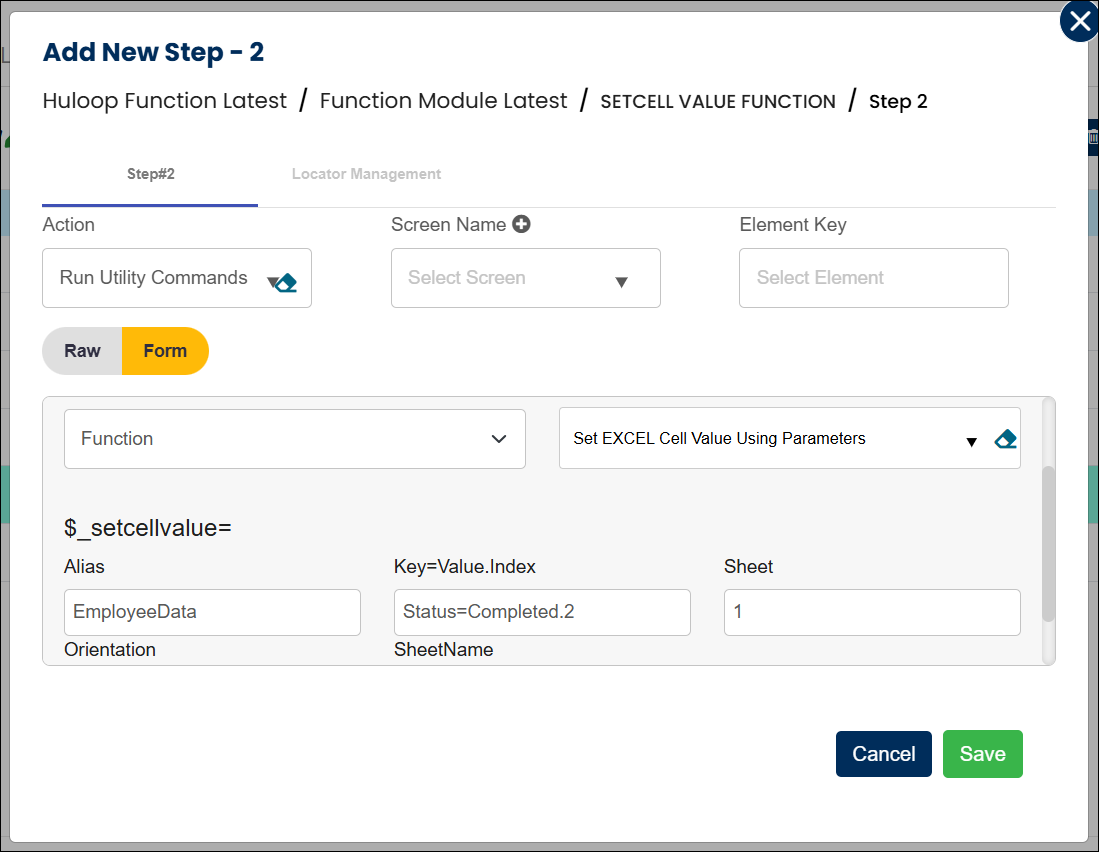Clear the Set EXCEL Cell Value selection
The height and width of the screenshot is (852, 1099).
(1005, 439)
